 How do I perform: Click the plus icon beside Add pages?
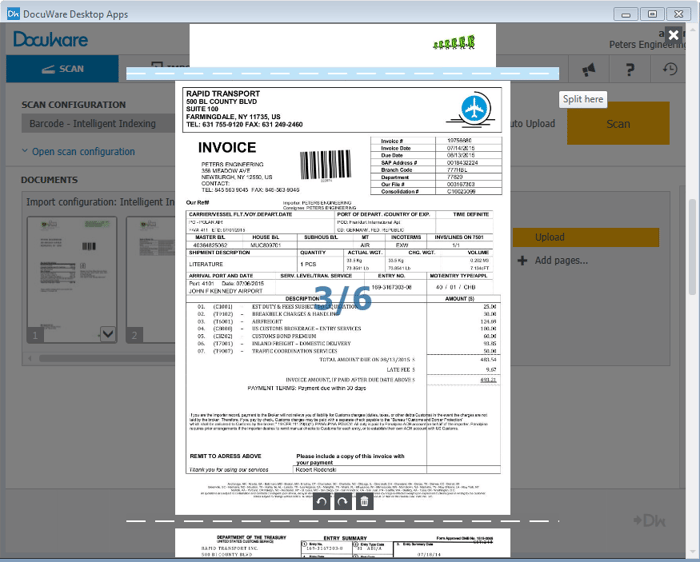click(x=522, y=261)
